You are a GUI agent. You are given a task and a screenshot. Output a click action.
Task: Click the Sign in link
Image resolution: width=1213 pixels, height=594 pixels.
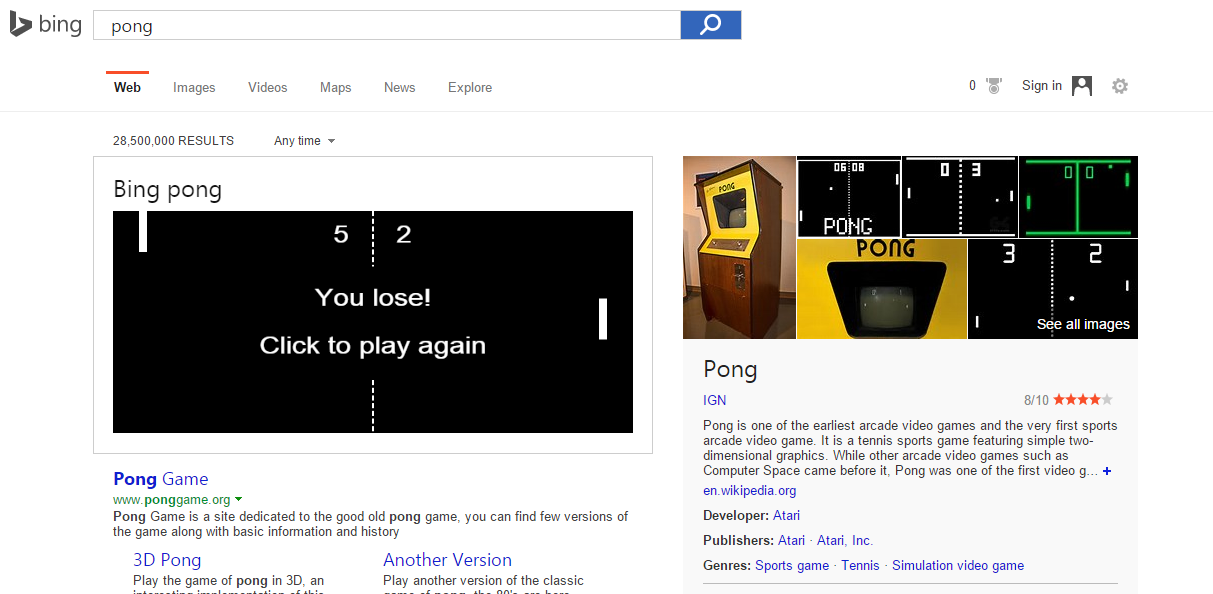(1042, 86)
